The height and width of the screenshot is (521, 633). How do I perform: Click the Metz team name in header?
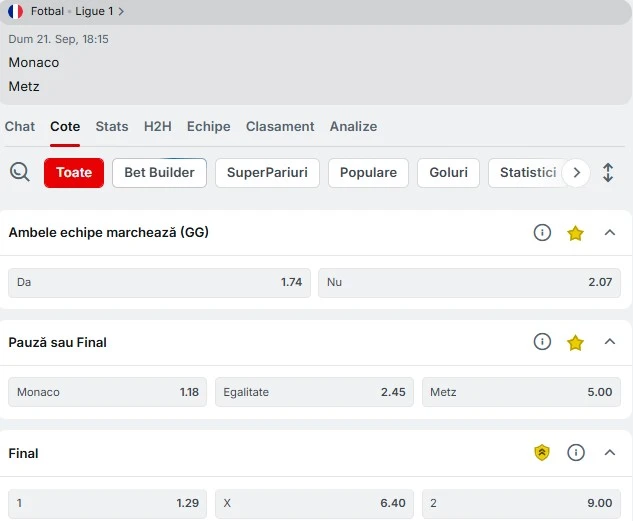pos(24,86)
